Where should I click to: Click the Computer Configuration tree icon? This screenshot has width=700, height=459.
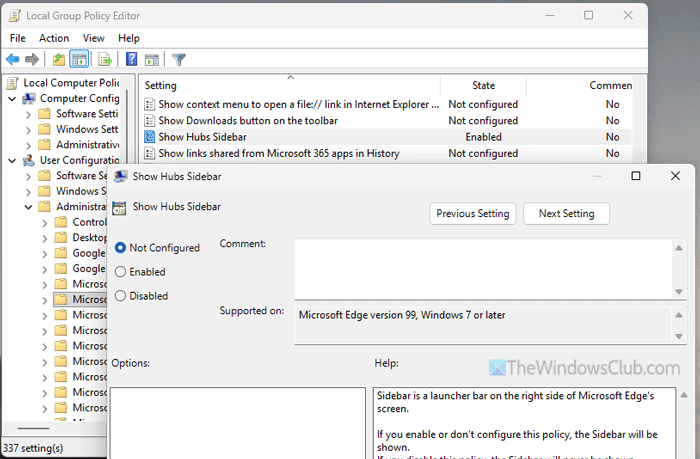(29, 98)
